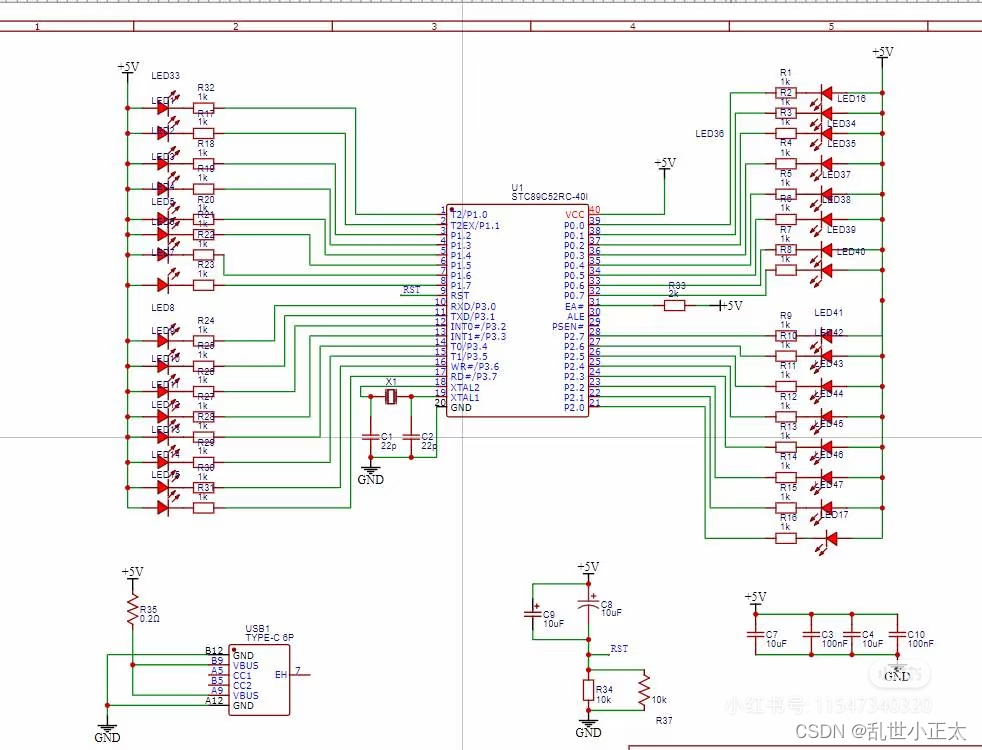Click the U1 STC89C52RC microcontroller chip
The width and height of the screenshot is (982, 750).
518,310
